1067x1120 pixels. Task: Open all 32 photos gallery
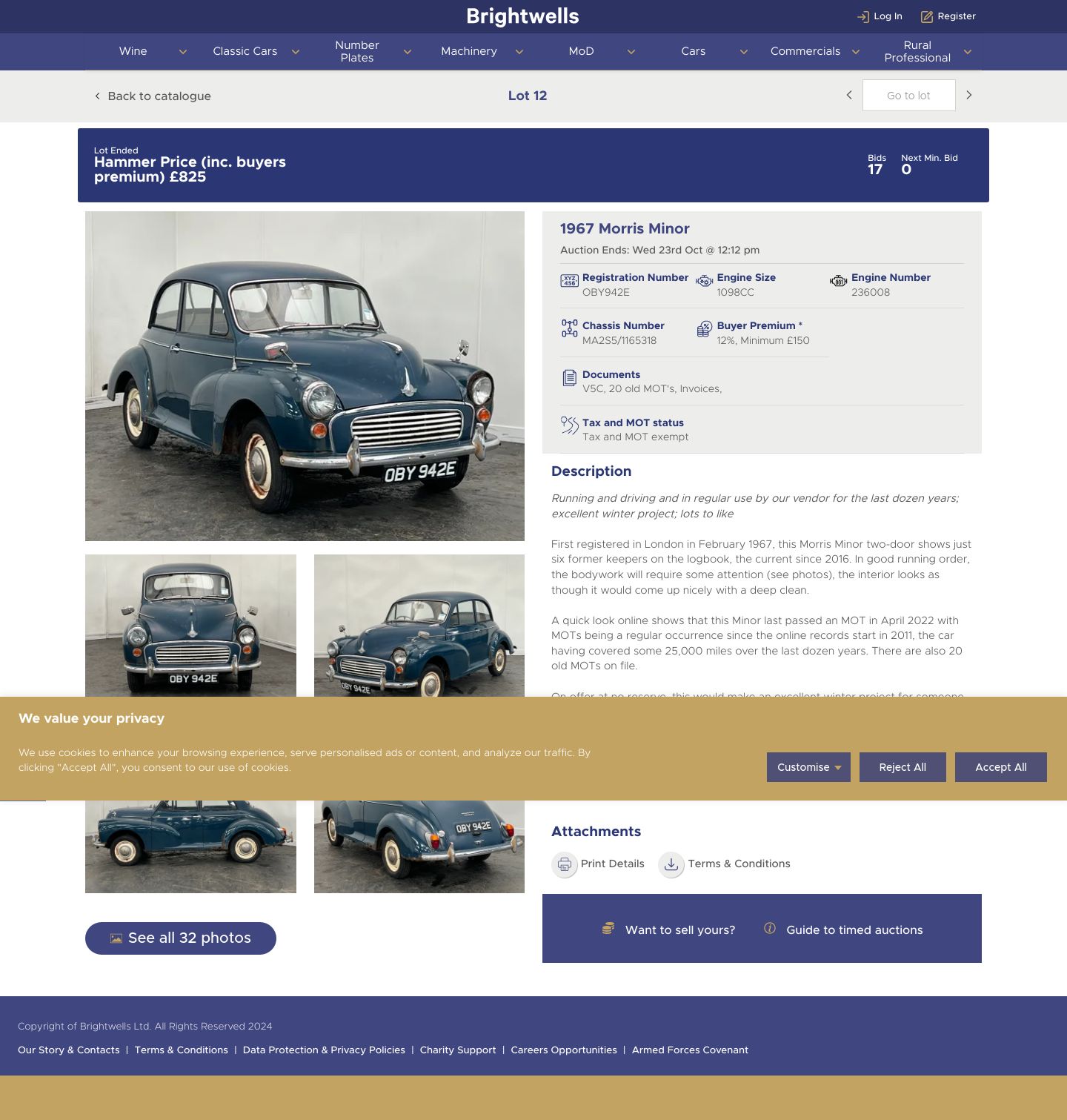(181, 938)
